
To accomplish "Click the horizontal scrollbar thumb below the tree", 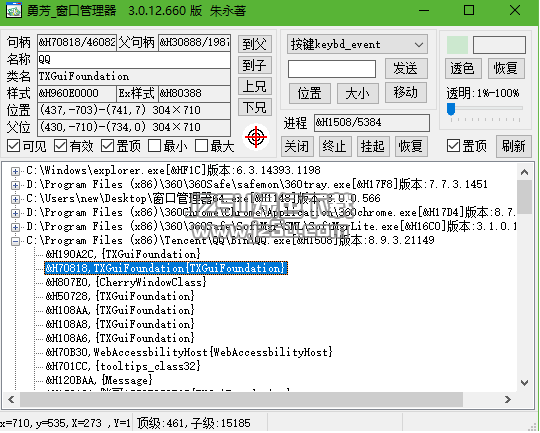I will tap(241, 399).
